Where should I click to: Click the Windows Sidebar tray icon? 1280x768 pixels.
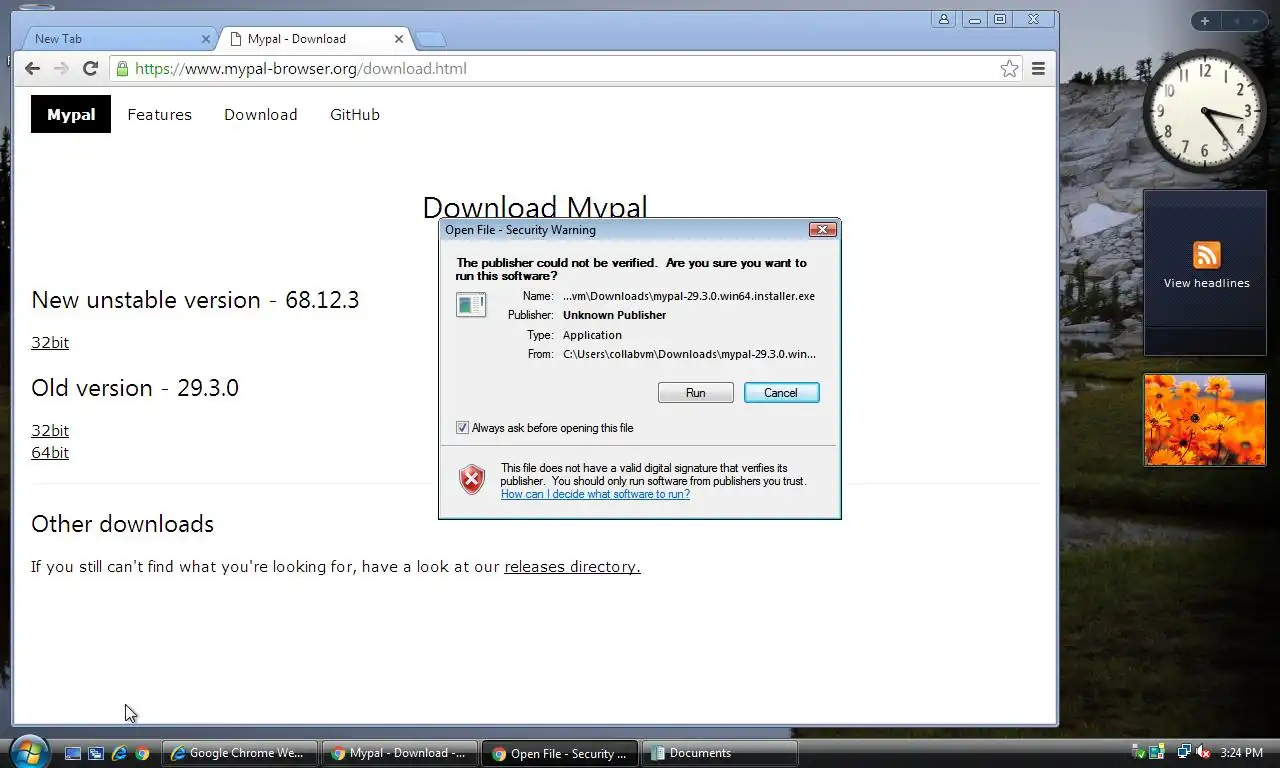pos(1157,752)
